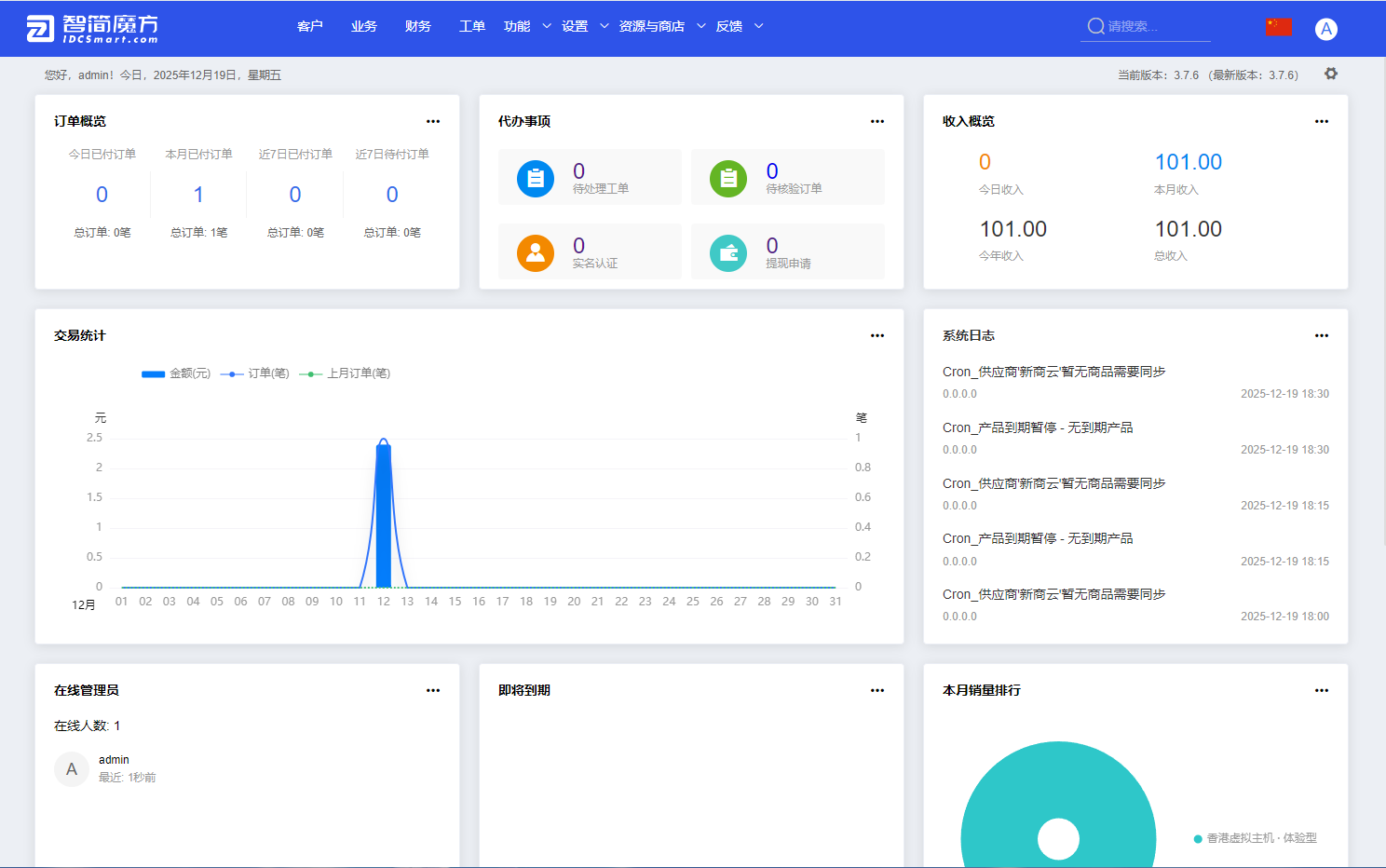Click the teal 提现申请 icon
The width and height of the screenshot is (1386, 868).
coord(727,251)
